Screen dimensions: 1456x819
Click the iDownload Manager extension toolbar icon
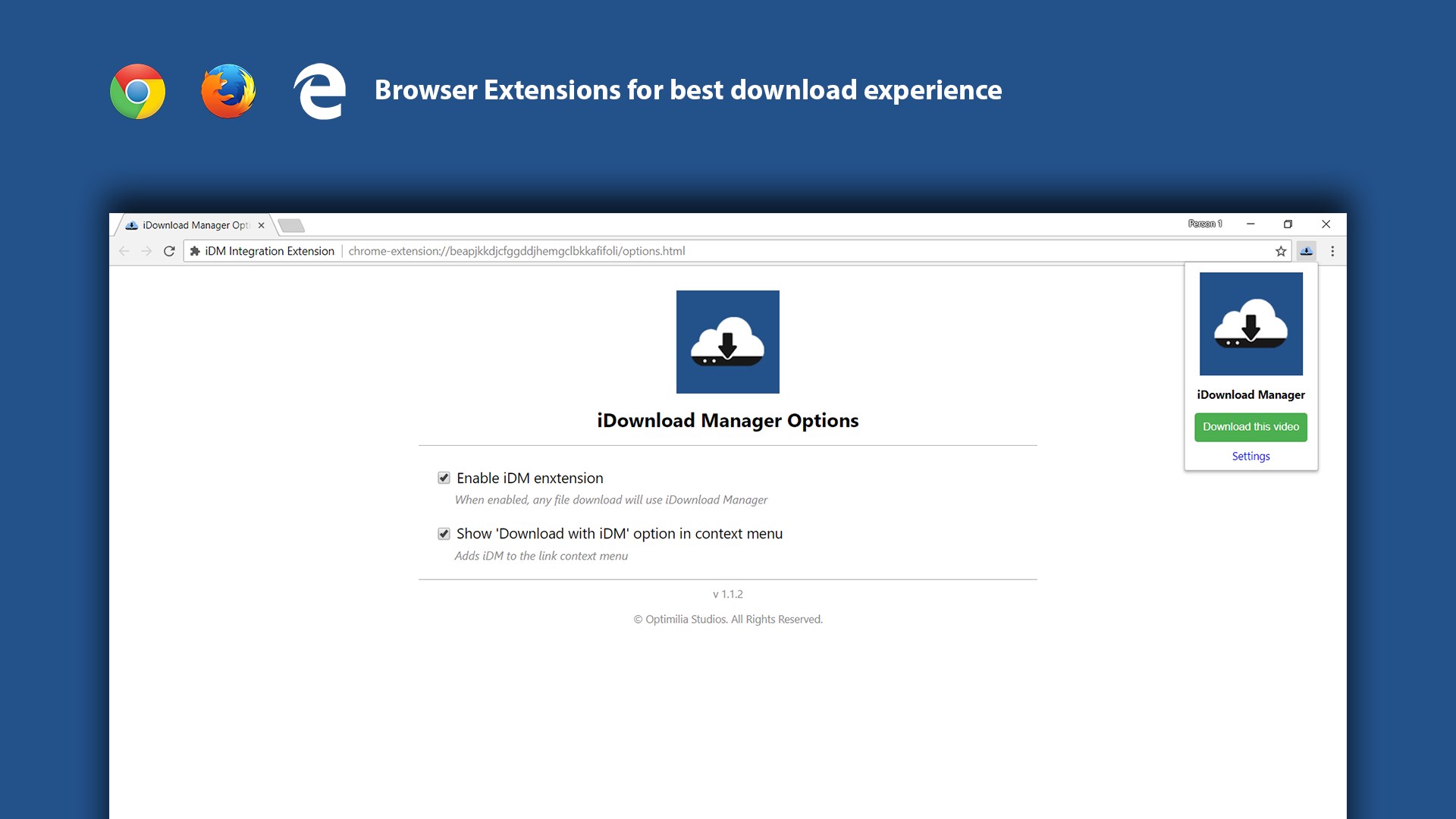[x=1306, y=251]
